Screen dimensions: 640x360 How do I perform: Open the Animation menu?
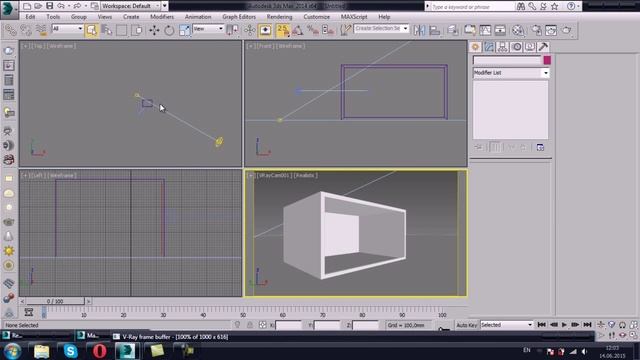tap(198, 17)
